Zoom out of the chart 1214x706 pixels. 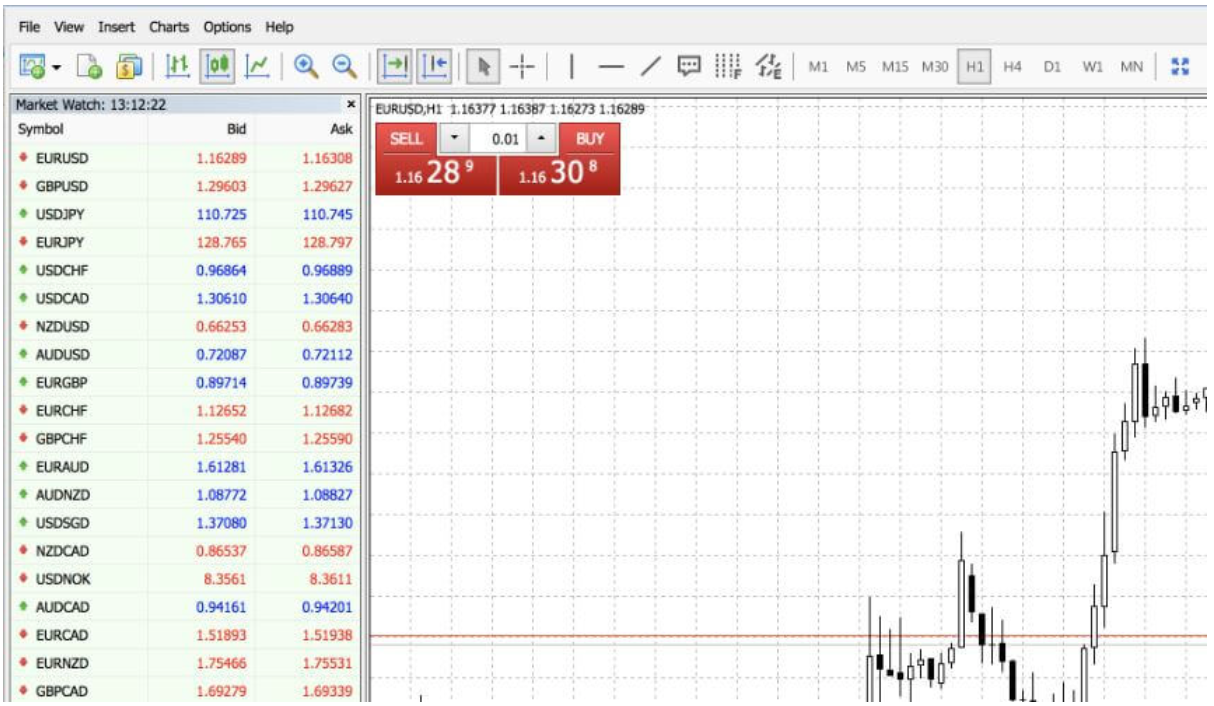click(344, 66)
